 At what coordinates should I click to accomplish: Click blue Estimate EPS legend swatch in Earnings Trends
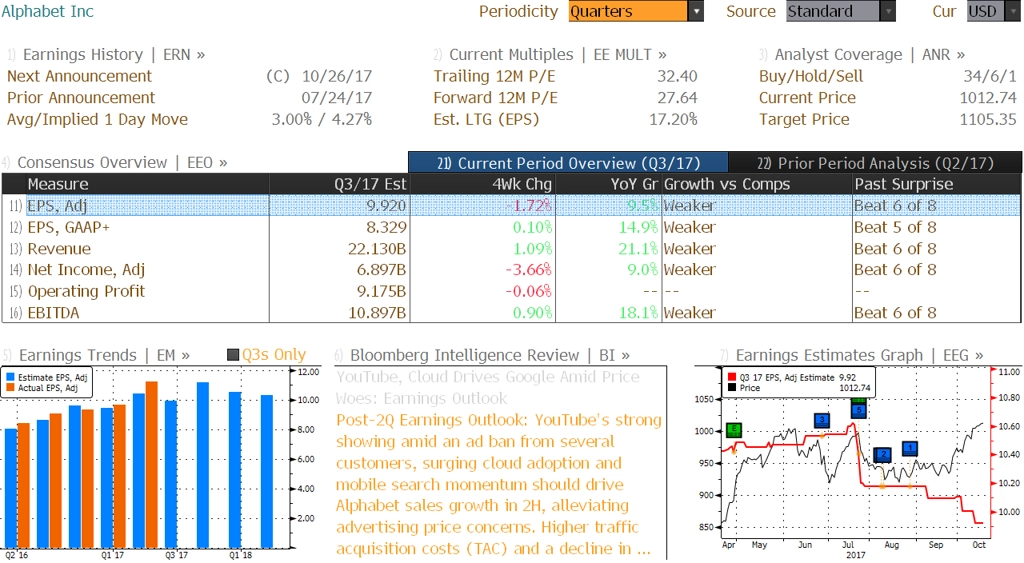[x=10, y=377]
